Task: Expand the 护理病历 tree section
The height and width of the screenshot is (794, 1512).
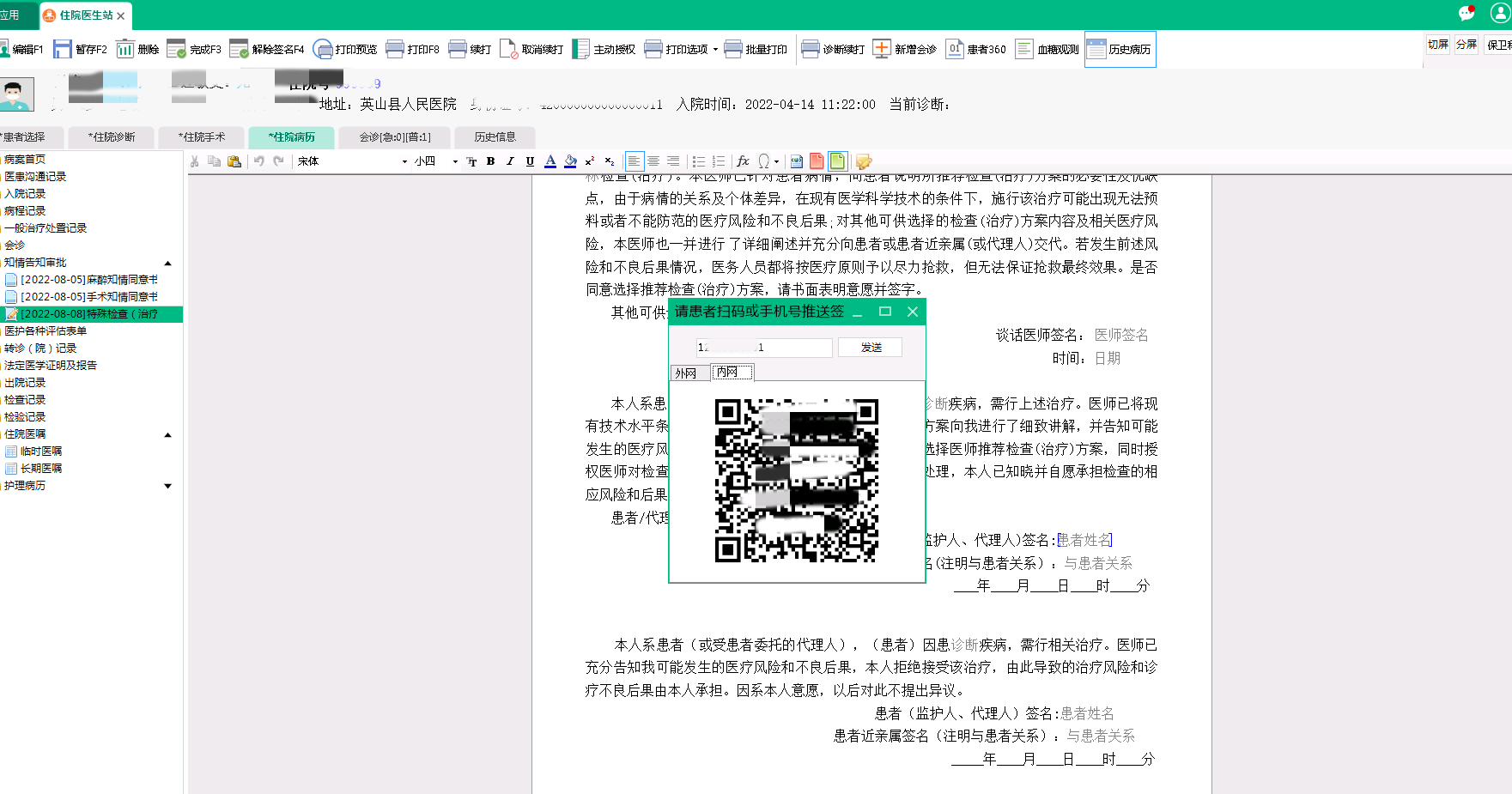Action: coord(168,486)
